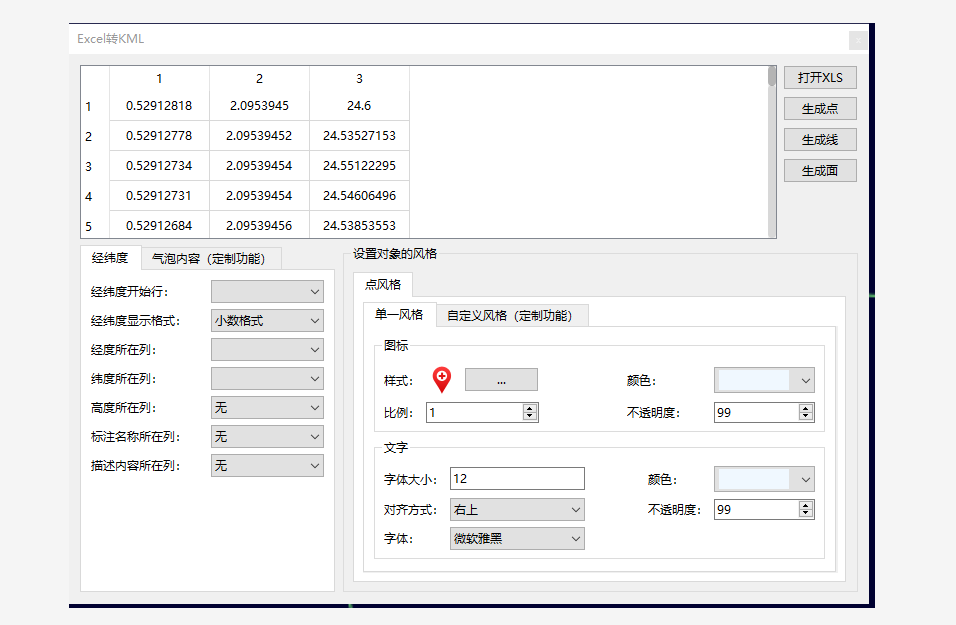Click 生成线 to generate lines
This screenshot has width=956, height=625.
tap(819, 139)
